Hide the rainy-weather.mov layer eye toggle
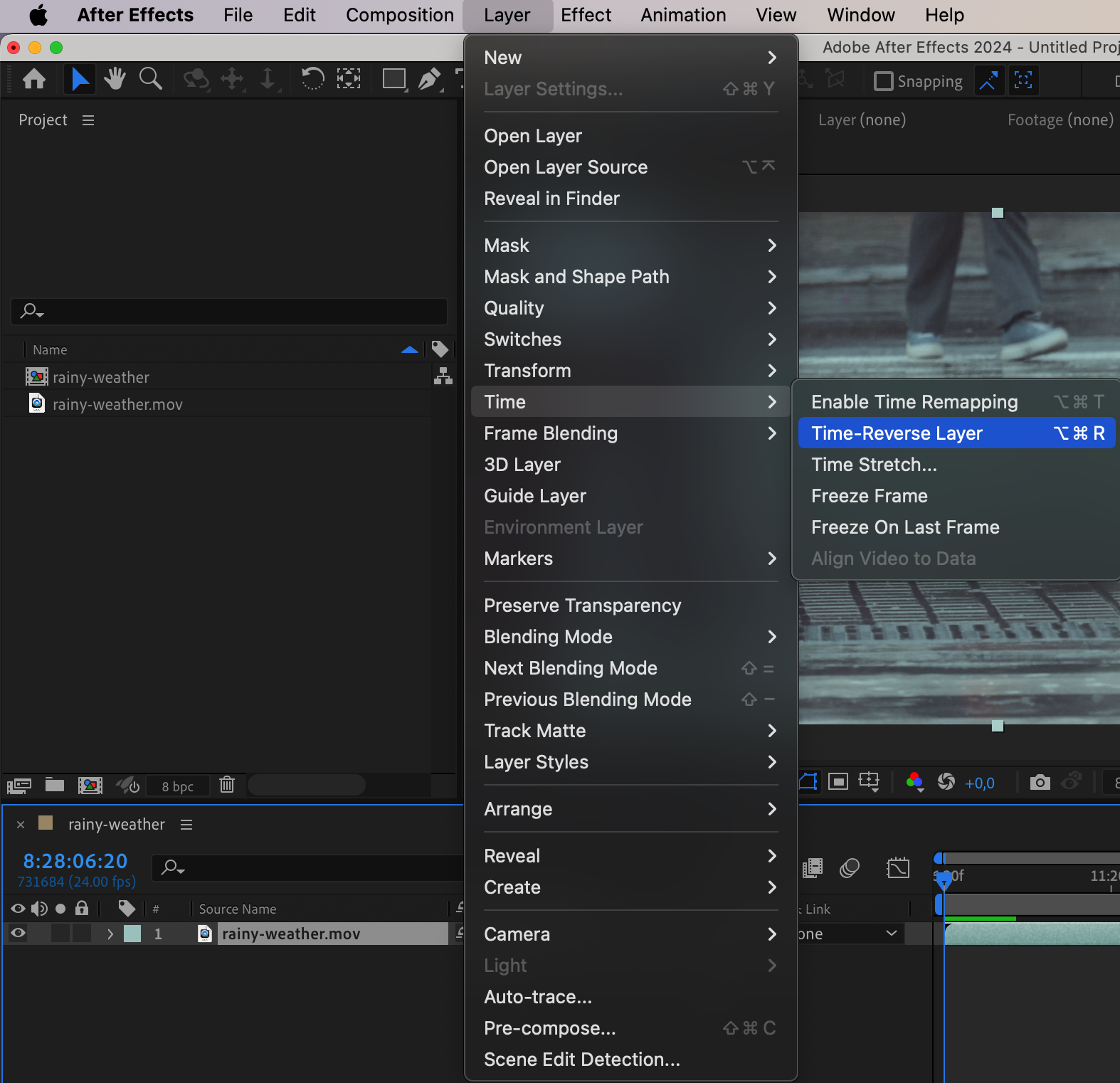 click(19, 934)
